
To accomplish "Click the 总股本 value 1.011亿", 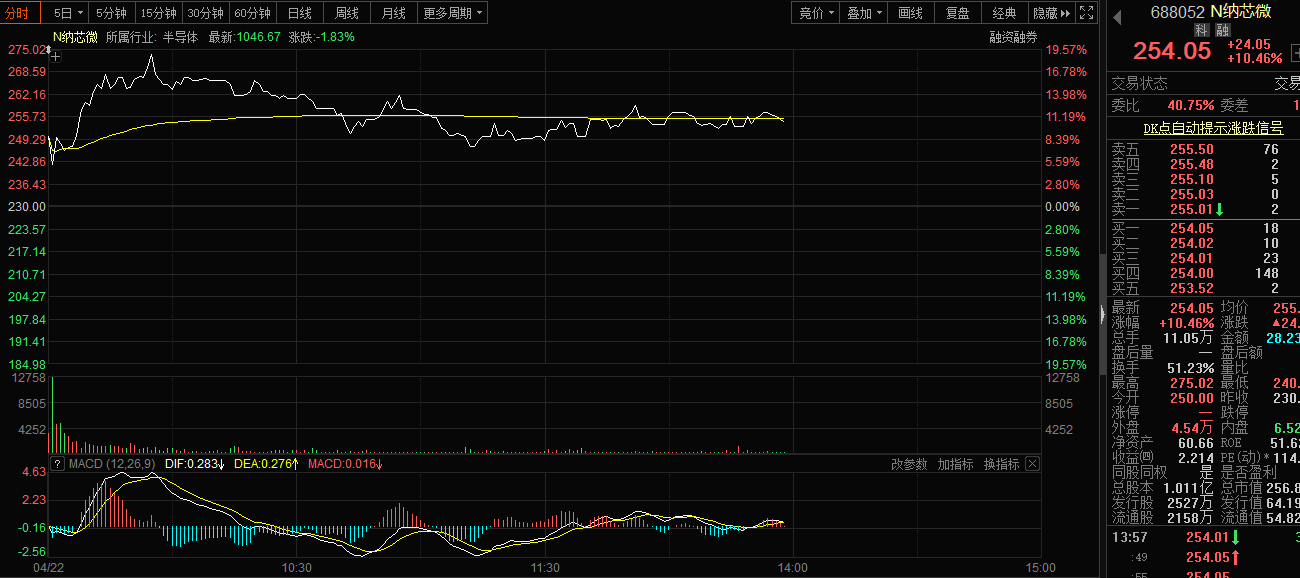I will pyautogui.click(x=1188, y=488).
